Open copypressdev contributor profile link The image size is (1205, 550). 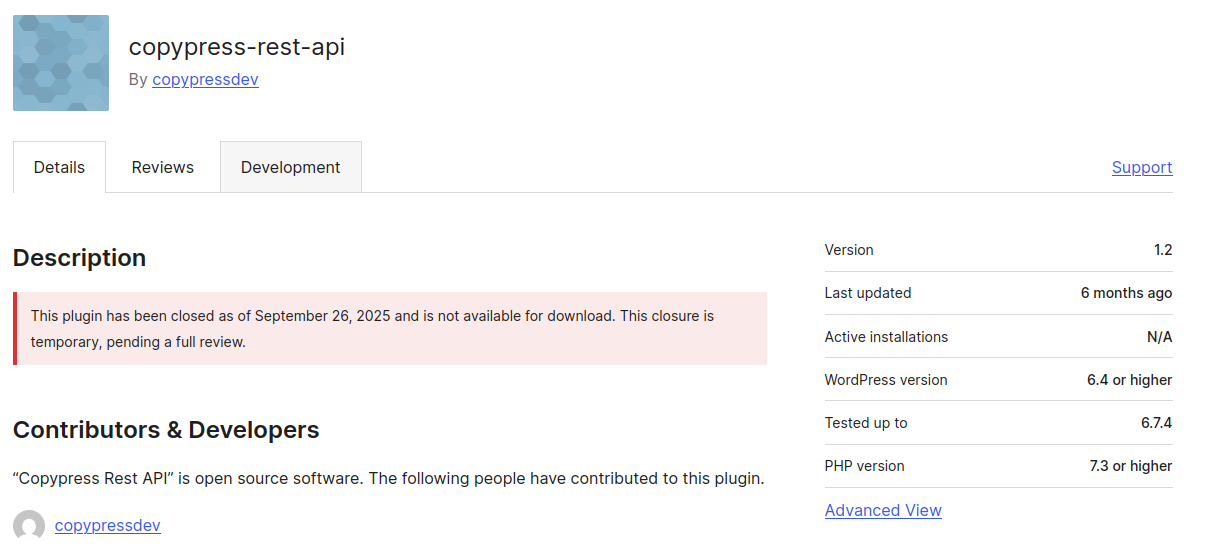[x=107, y=525]
